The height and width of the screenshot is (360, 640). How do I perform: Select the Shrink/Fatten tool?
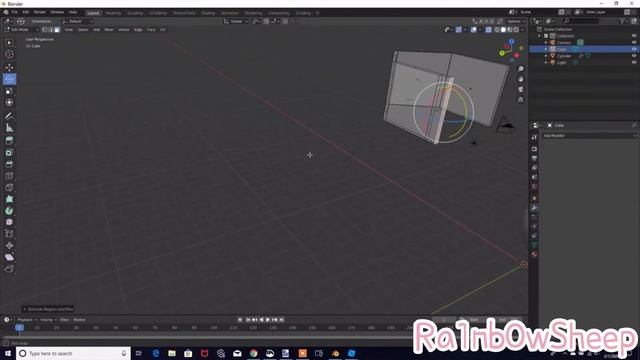[9, 246]
